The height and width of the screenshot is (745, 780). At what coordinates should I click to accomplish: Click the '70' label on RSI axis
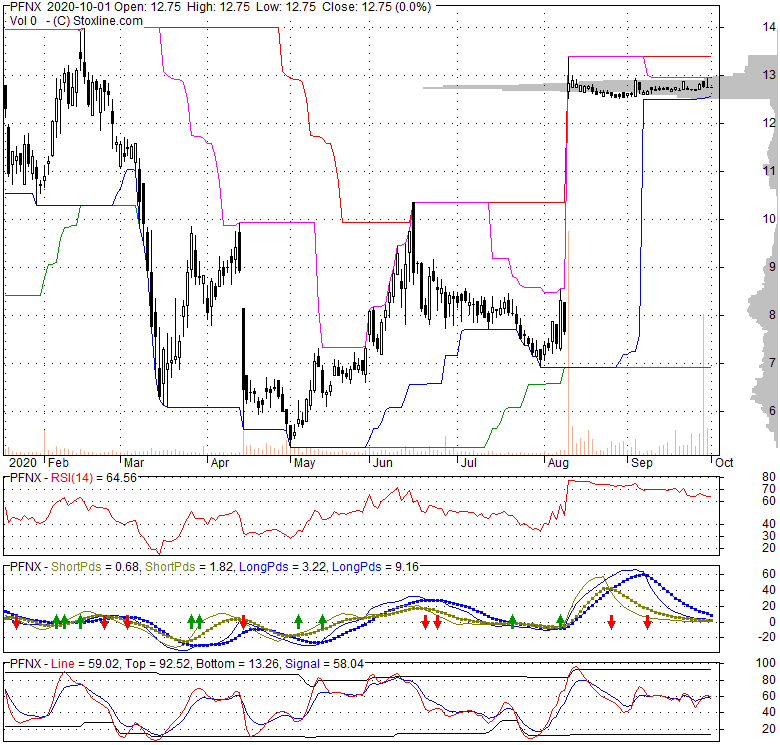[769, 489]
